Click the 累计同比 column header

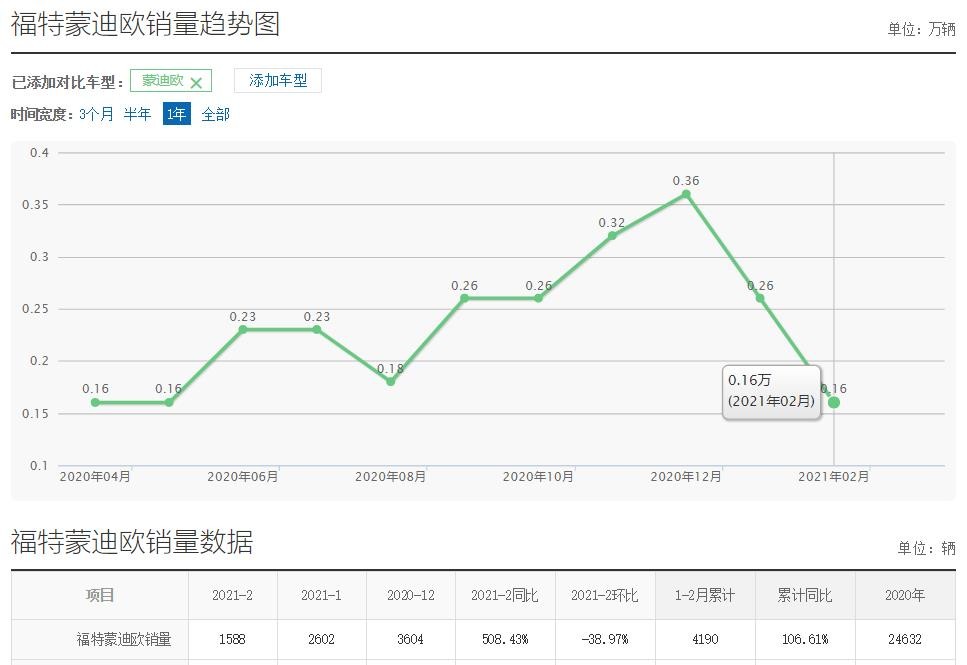coord(805,595)
